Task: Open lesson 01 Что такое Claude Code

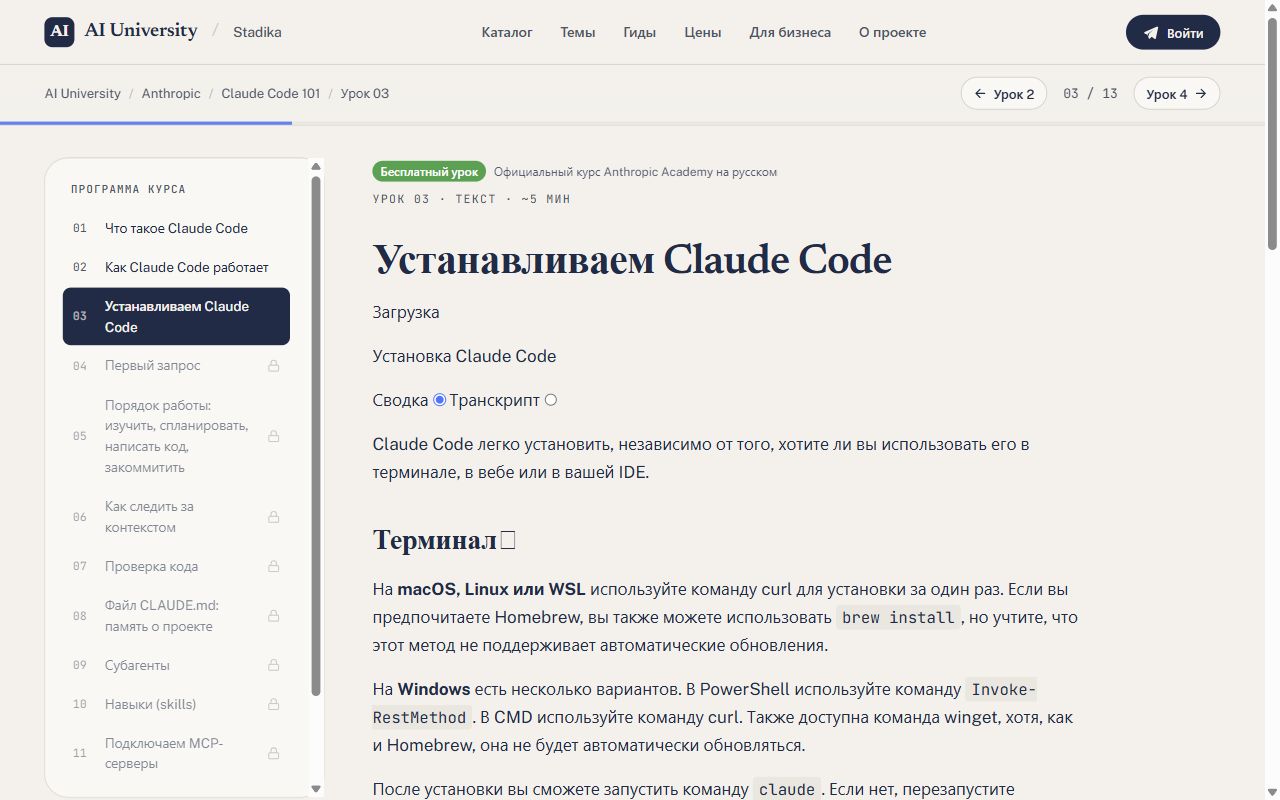Action: [x=176, y=228]
